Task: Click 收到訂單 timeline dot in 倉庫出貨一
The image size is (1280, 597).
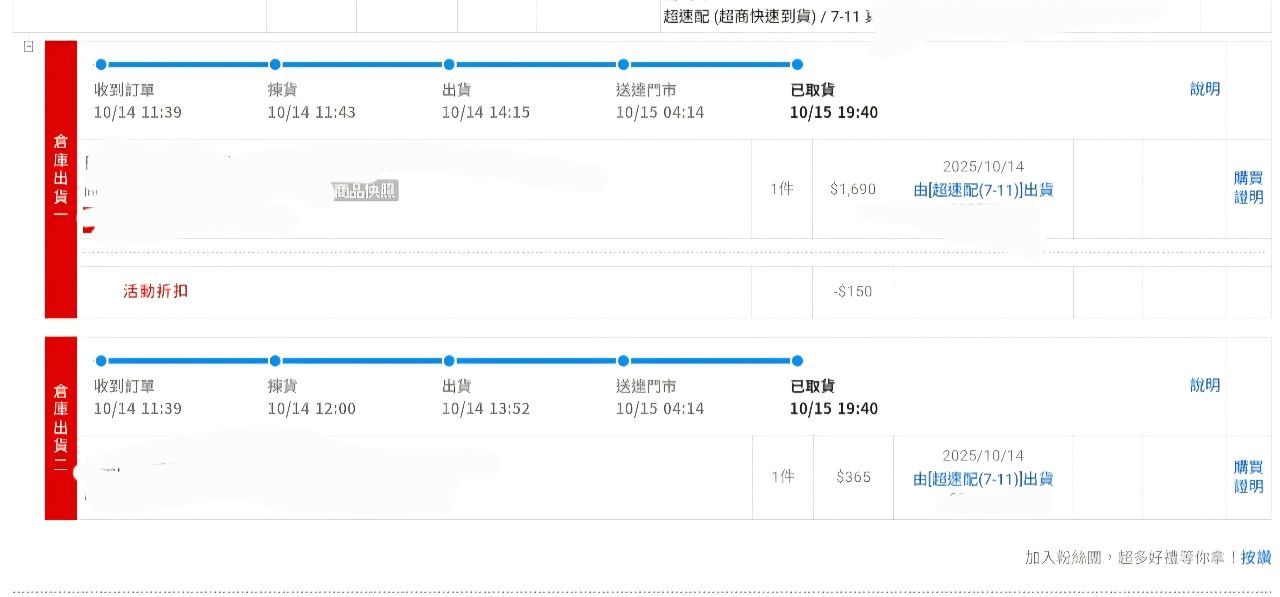Action: [x=100, y=65]
